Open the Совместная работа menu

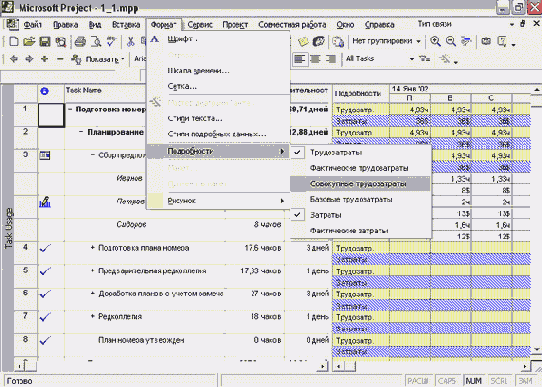click(x=292, y=25)
